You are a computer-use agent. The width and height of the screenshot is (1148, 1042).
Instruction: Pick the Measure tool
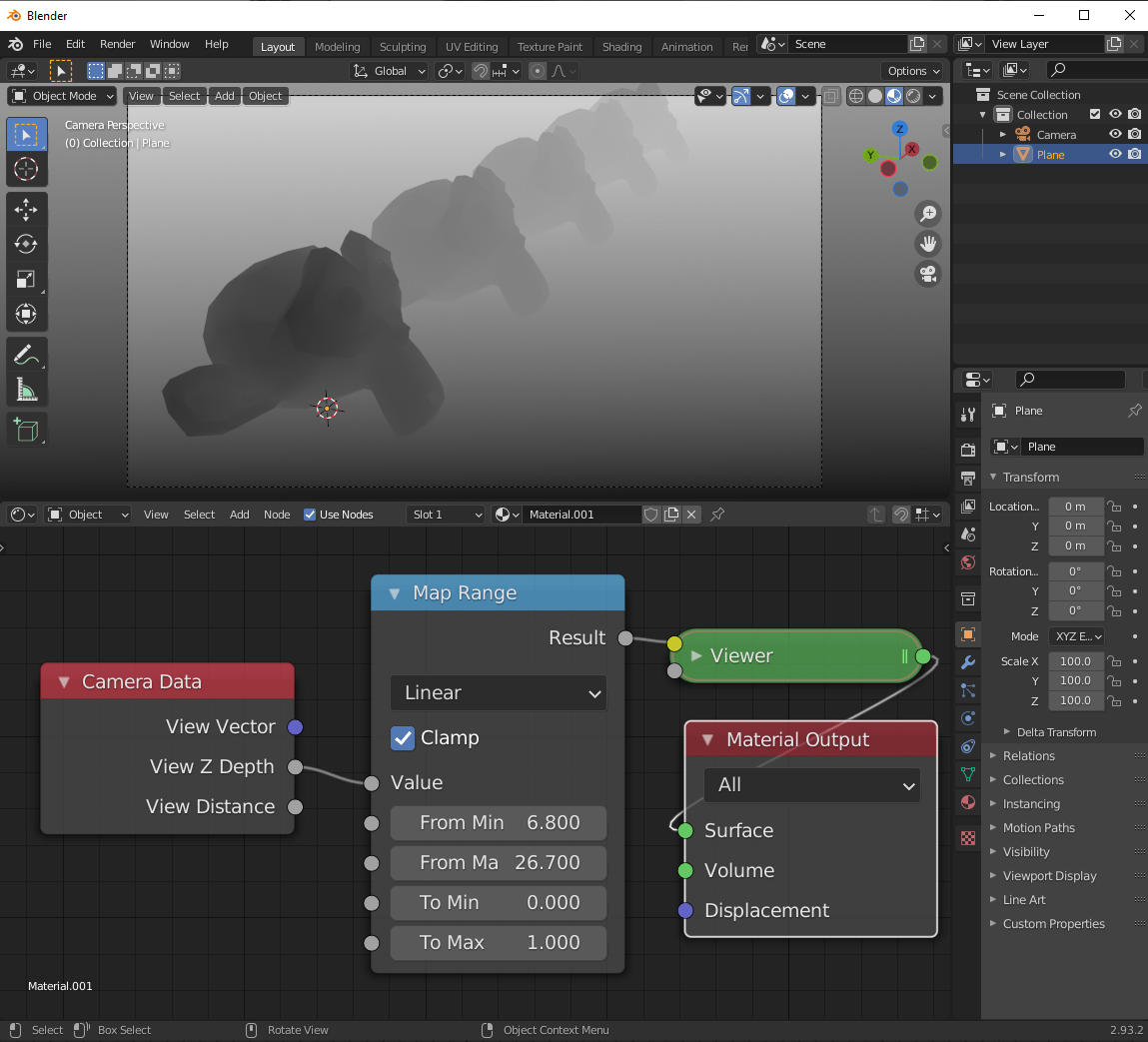pyautogui.click(x=27, y=389)
